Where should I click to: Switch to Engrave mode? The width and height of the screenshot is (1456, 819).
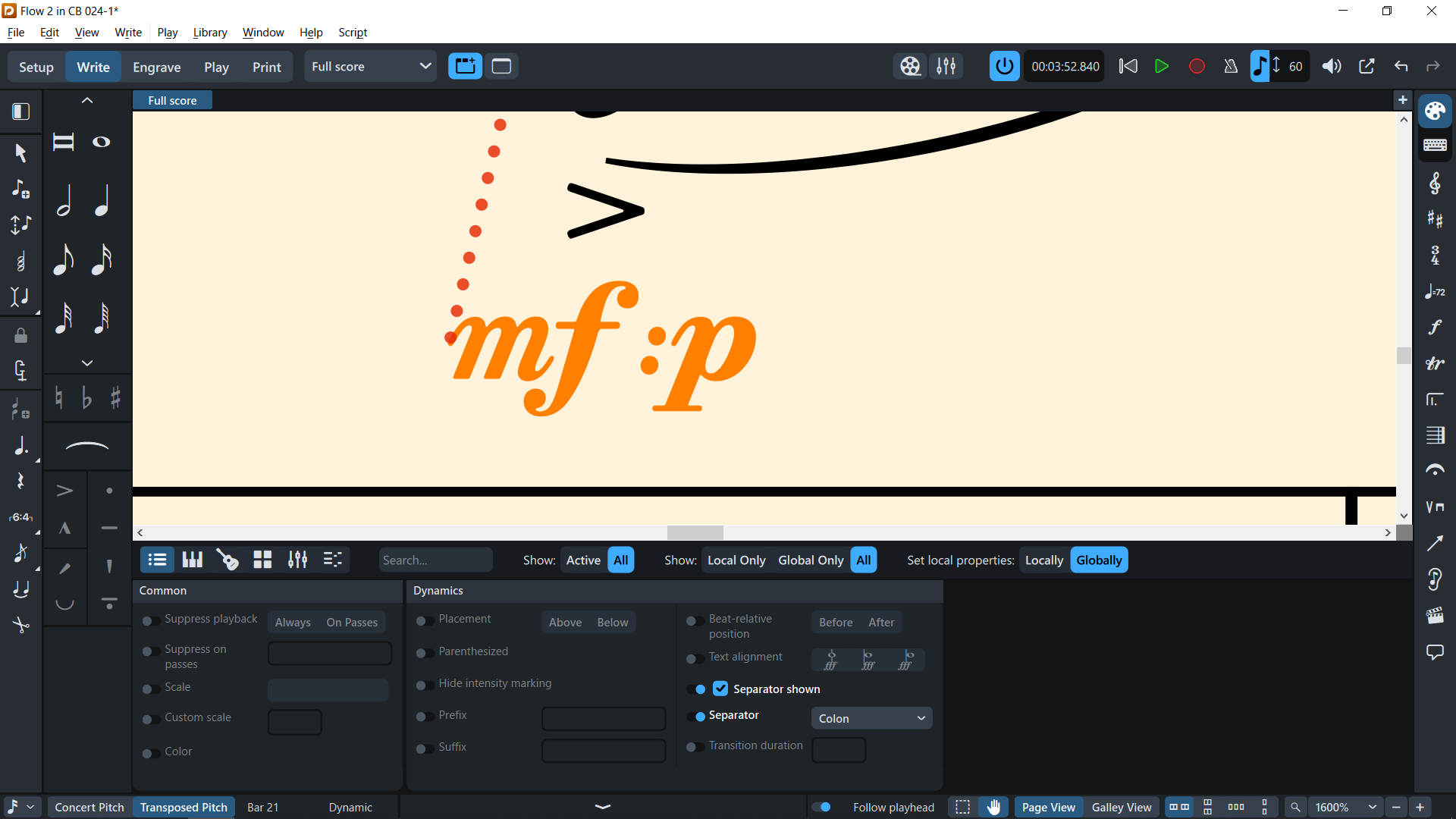click(x=156, y=67)
